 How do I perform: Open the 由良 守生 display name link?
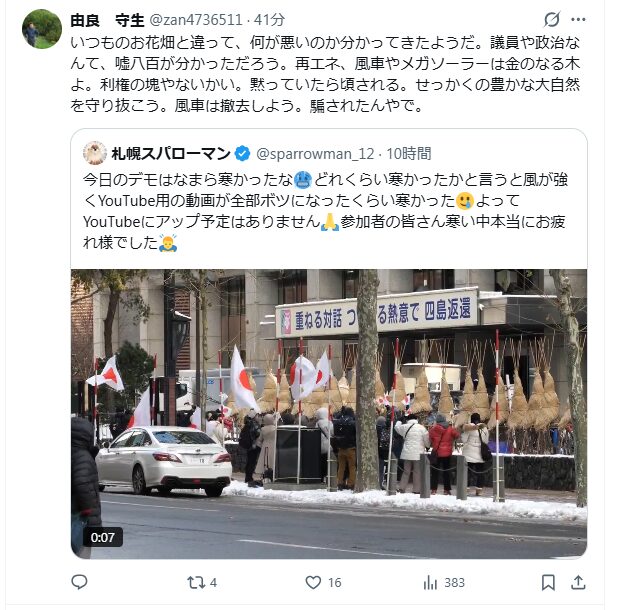click(x=107, y=20)
